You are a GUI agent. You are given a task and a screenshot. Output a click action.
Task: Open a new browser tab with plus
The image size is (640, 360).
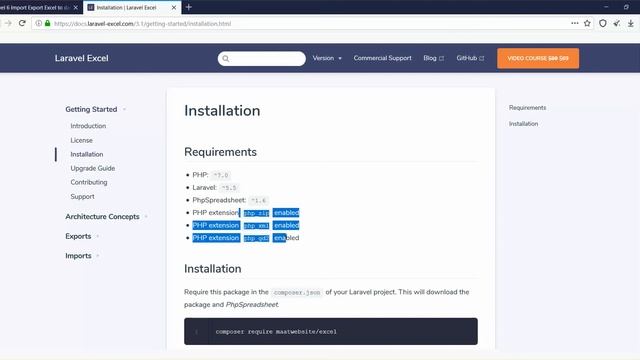pyautogui.click(x=189, y=7)
